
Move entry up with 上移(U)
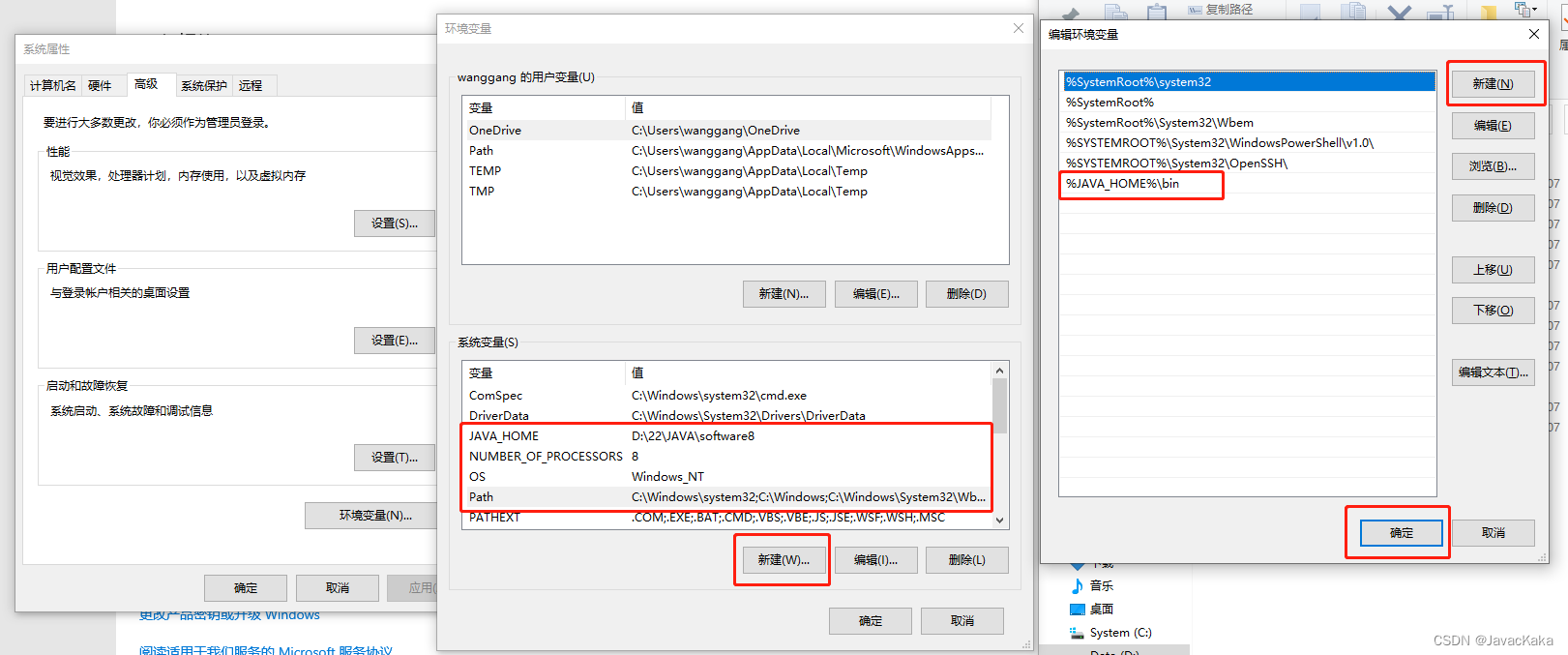pyautogui.click(x=1494, y=270)
